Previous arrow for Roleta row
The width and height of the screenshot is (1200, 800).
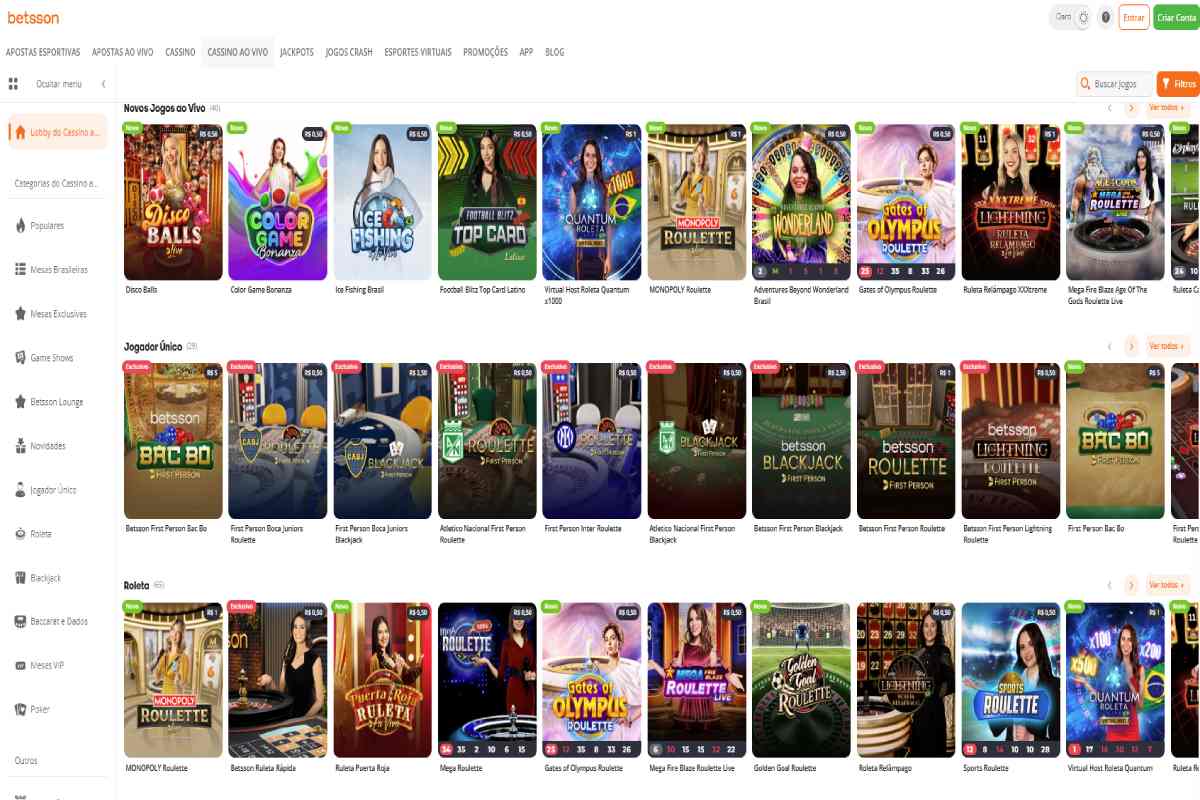1109,585
